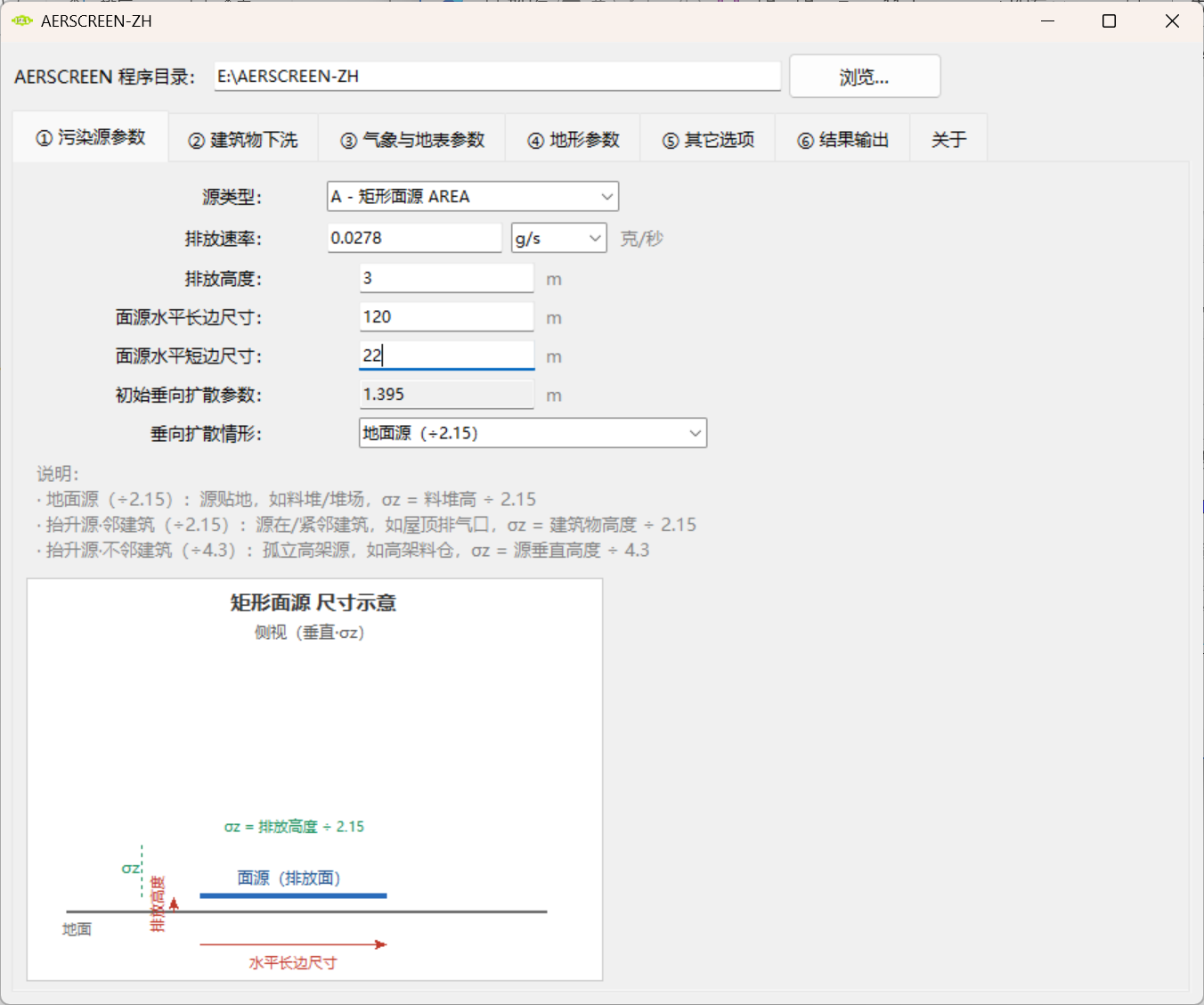The image size is (1204, 1005).
Task: Switch to the ② 建筑物下洗 tab
Action: tap(243, 140)
